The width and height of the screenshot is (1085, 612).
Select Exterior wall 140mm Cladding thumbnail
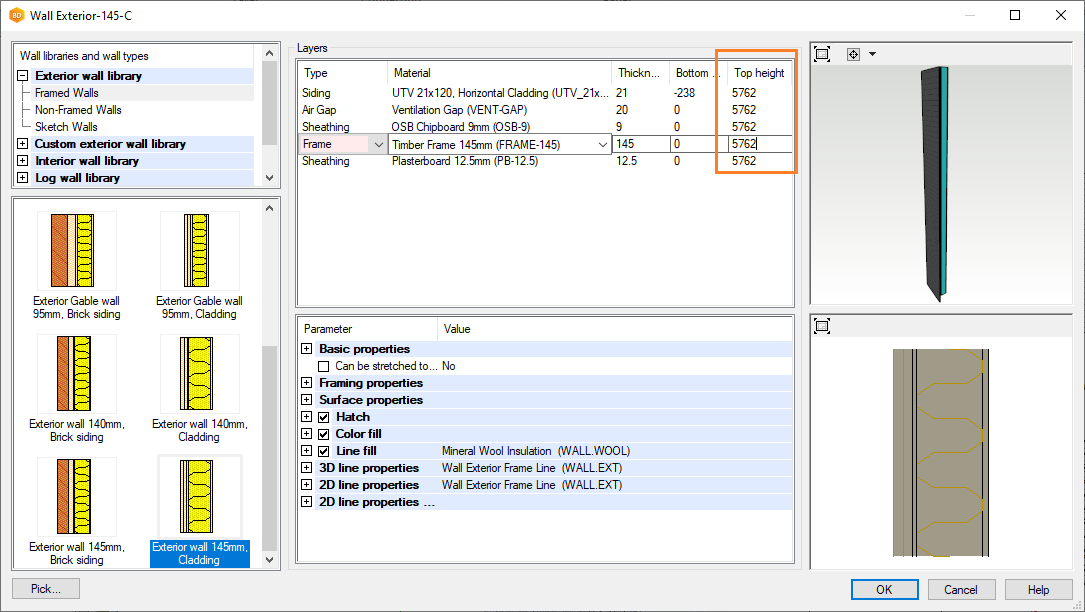(199, 374)
